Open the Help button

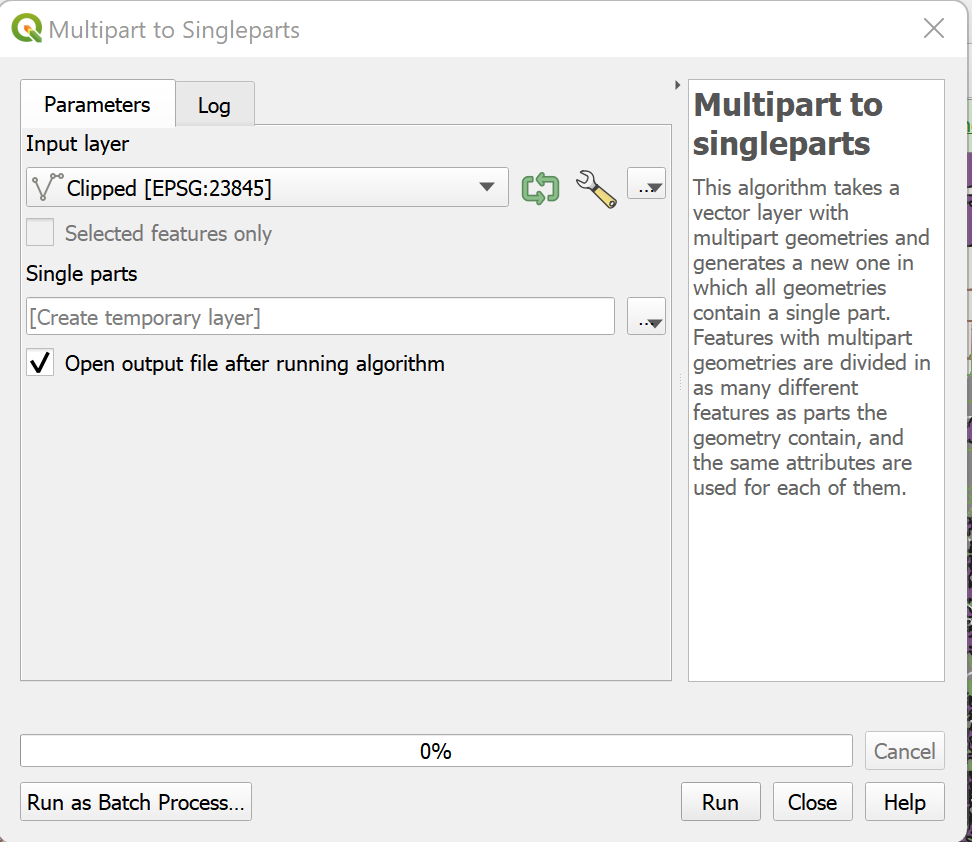[x=904, y=802]
